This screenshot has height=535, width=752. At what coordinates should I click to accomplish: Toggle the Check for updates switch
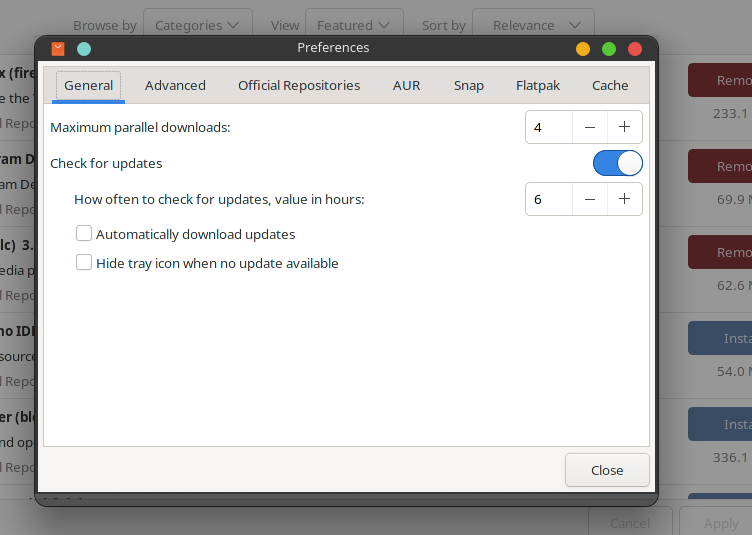point(618,163)
